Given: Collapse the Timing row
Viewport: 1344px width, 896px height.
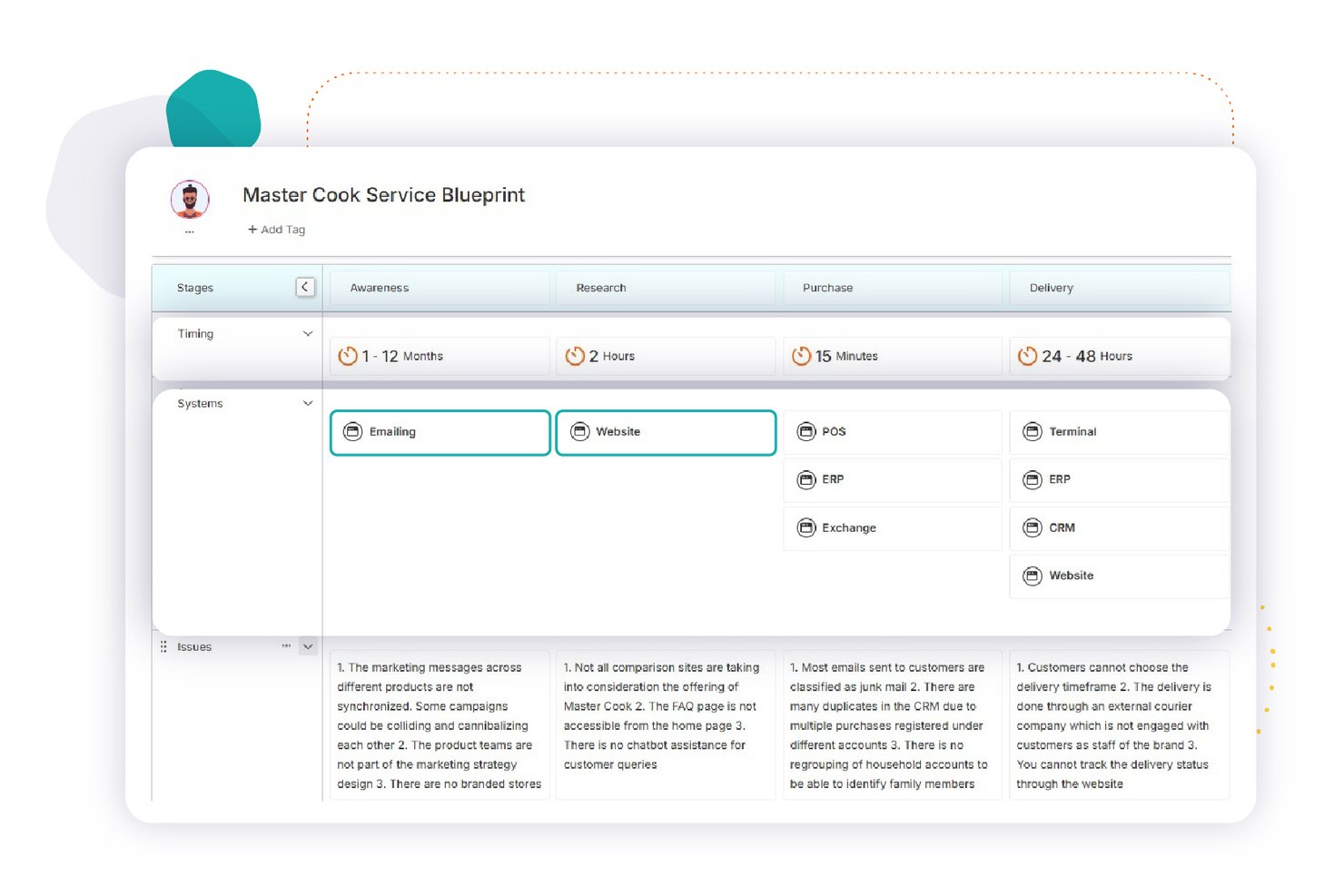Looking at the screenshot, I should (308, 334).
